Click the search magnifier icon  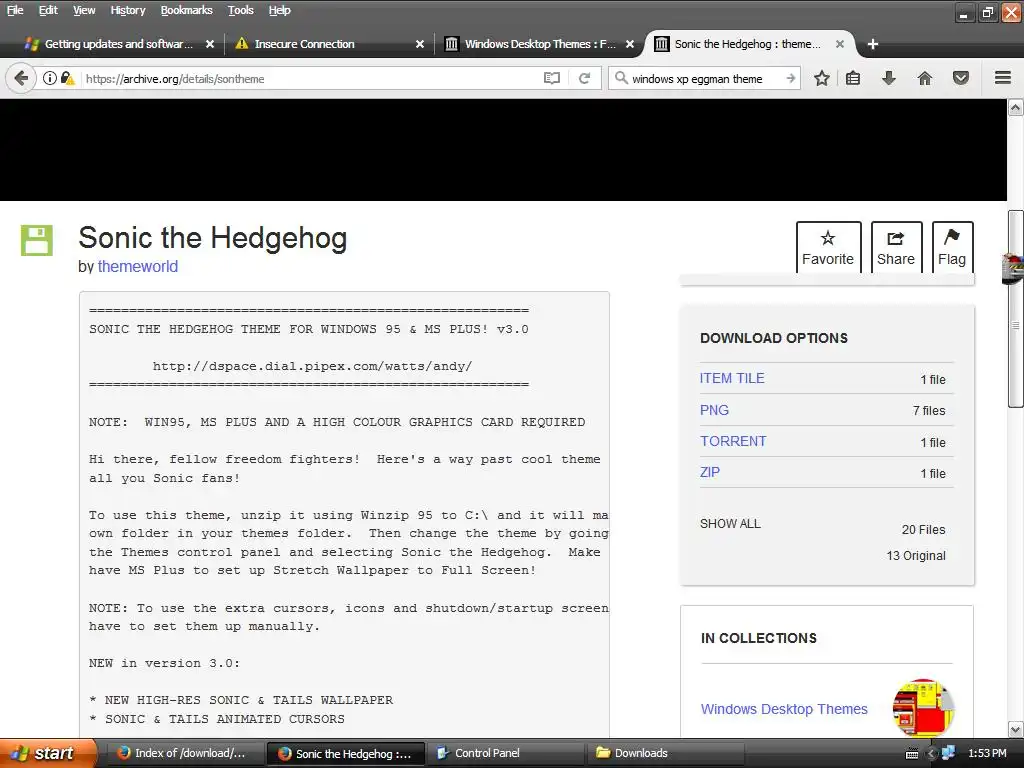pyautogui.click(x=621, y=78)
